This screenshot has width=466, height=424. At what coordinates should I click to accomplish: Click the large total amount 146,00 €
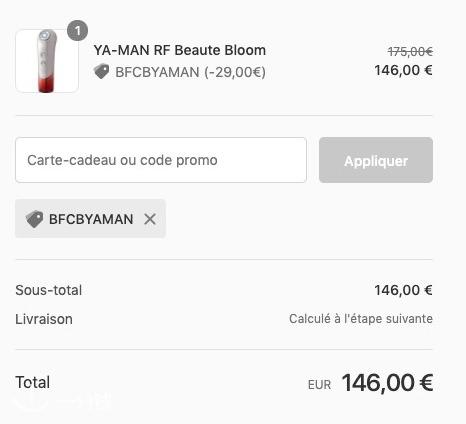pyautogui.click(x=387, y=383)
